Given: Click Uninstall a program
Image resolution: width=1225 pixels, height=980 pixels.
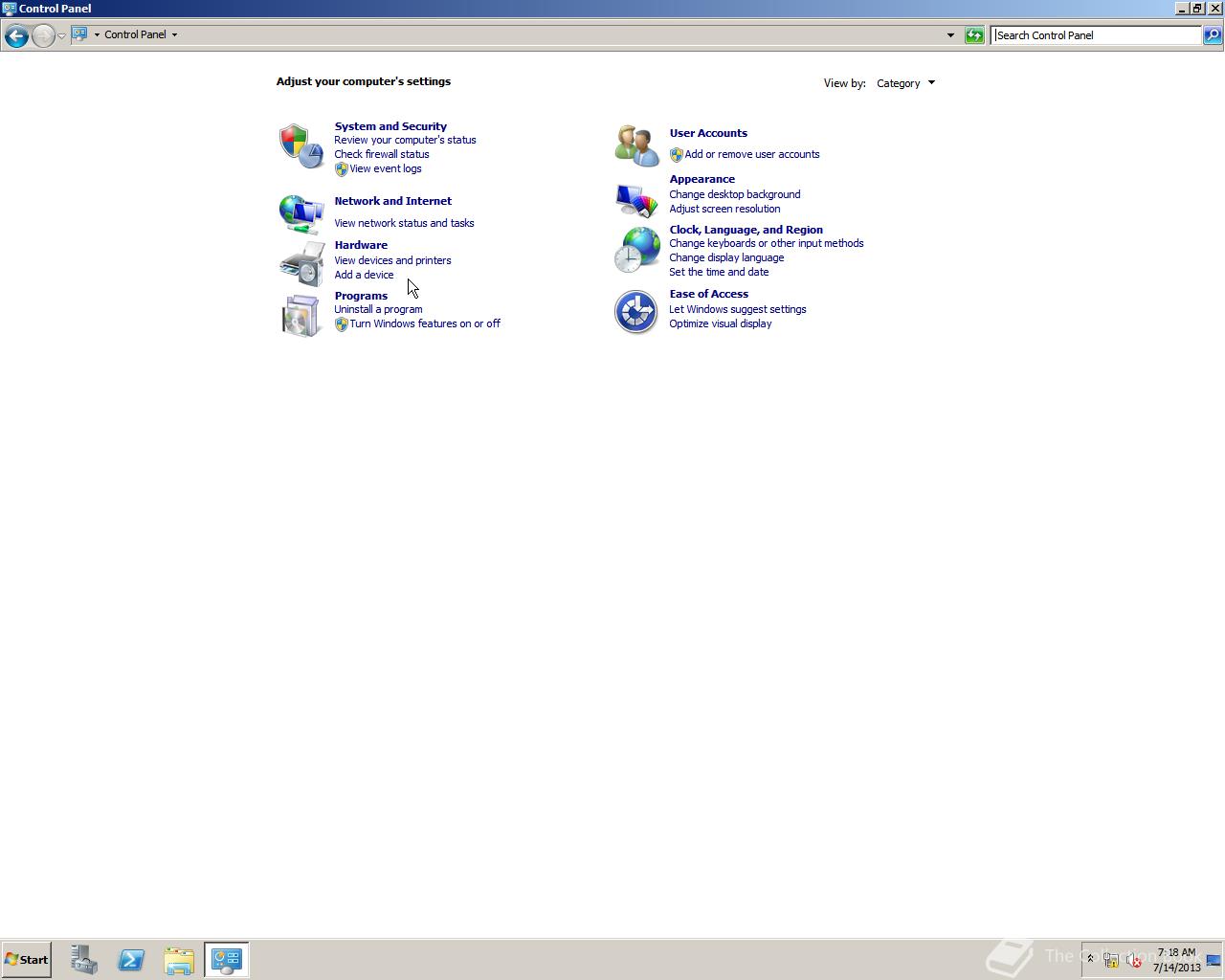Looking at the screenshot, I should tap(378, 309).
